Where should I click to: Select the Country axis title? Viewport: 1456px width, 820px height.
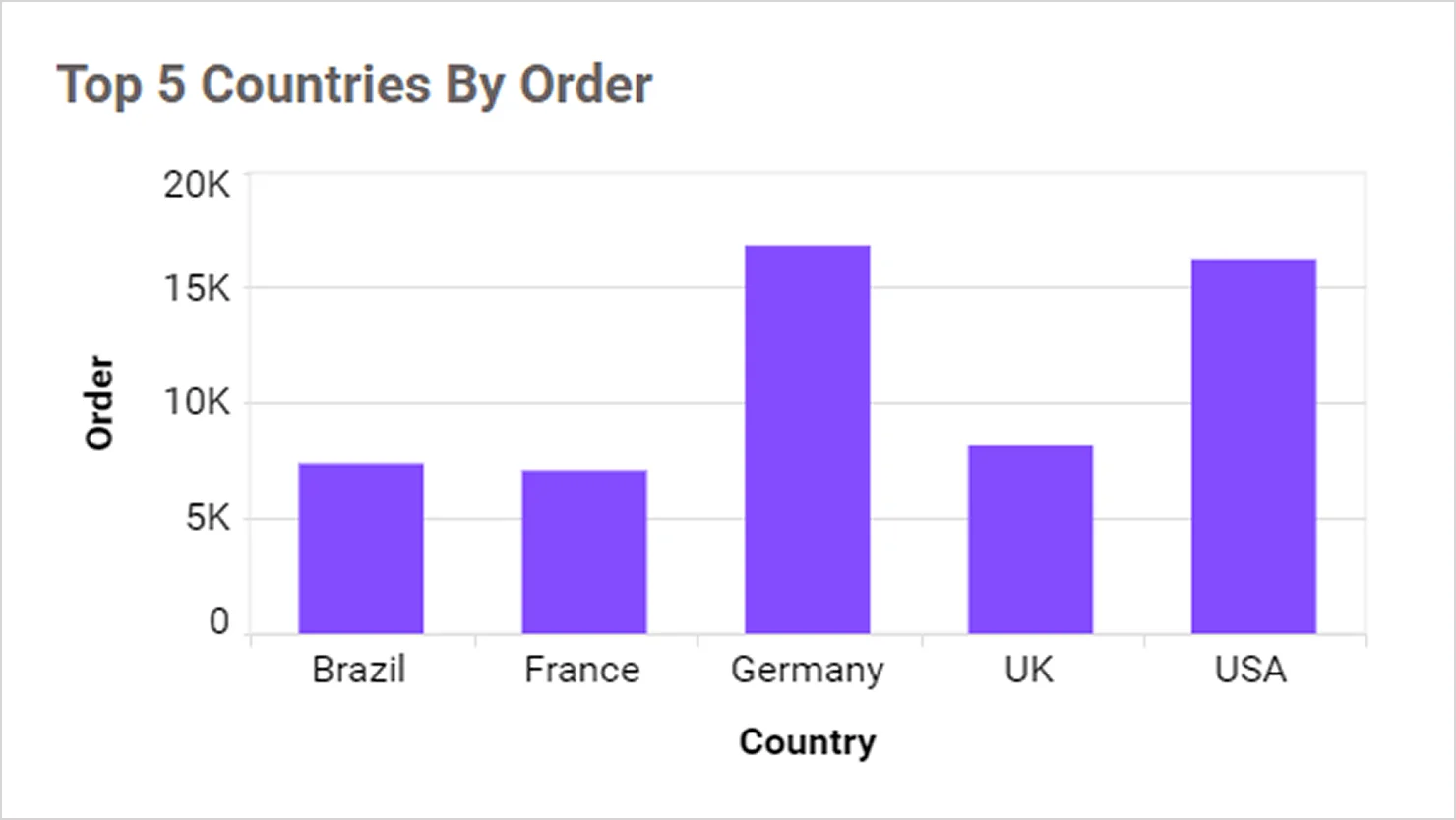807,741
